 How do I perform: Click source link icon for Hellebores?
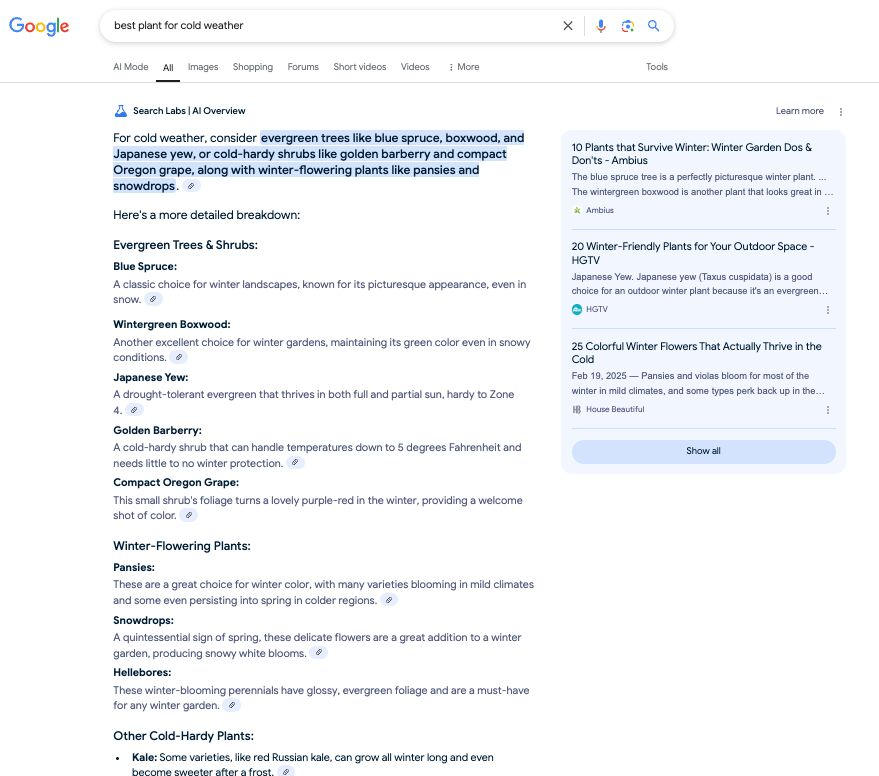232,705
